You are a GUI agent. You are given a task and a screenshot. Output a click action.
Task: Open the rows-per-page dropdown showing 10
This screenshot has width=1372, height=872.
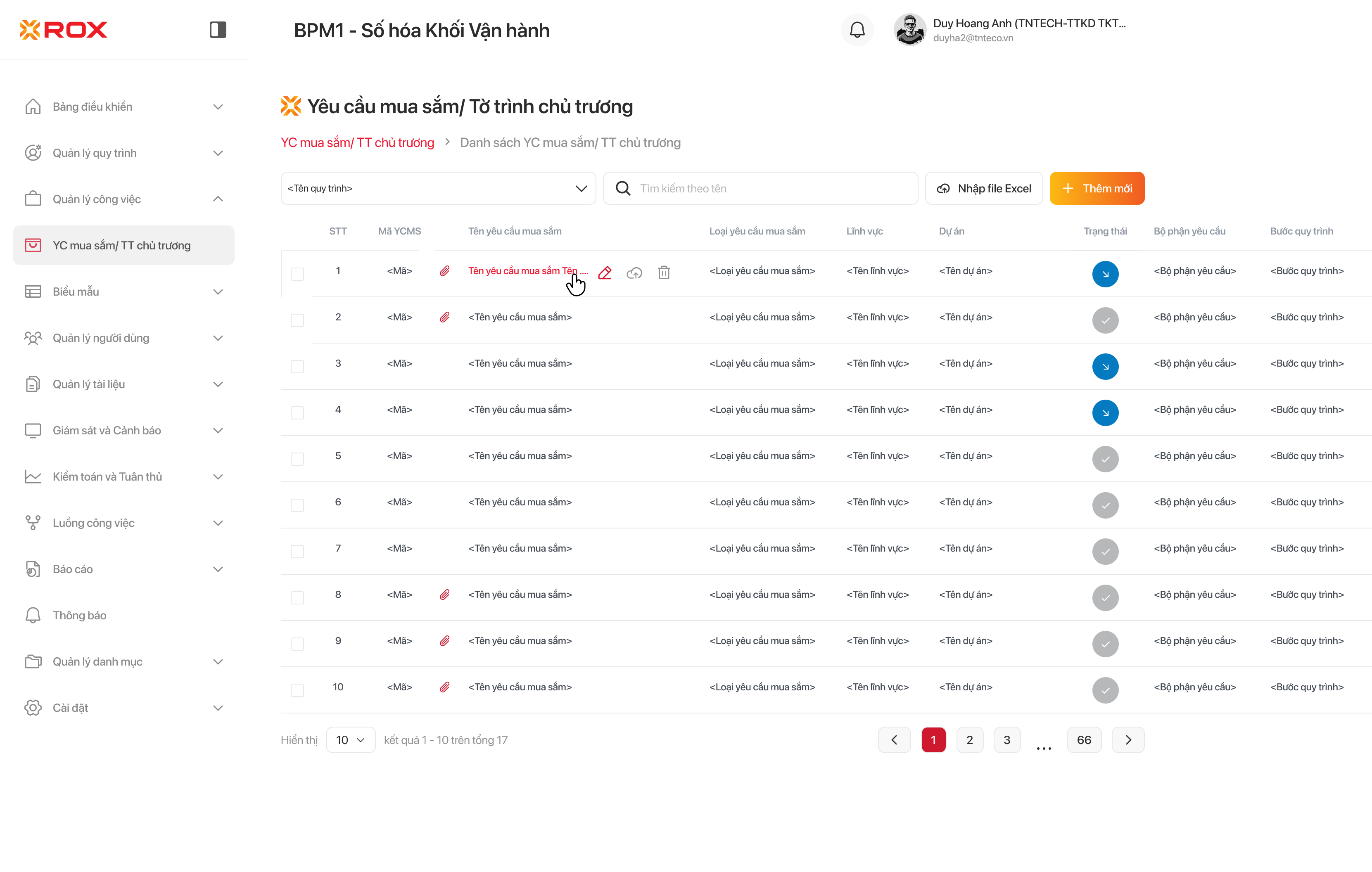[x=350, y=740]
